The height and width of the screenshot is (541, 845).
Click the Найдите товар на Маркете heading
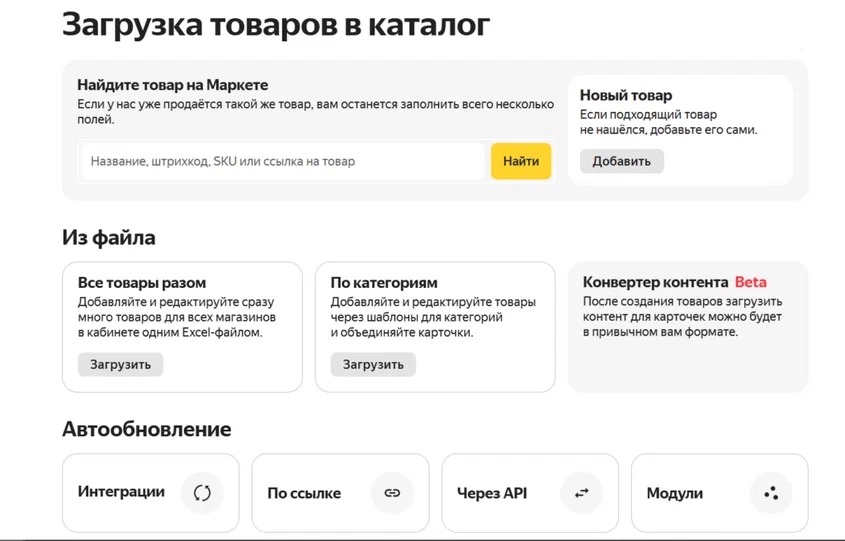pos(173,85)
